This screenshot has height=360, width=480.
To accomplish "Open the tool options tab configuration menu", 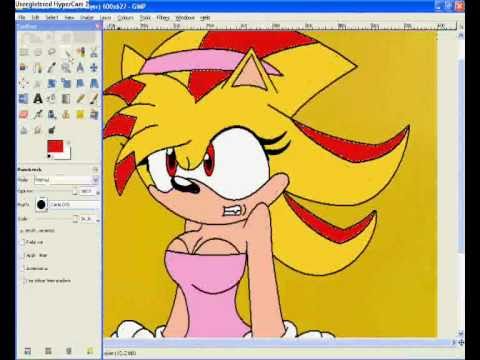I will click(95, 169).
